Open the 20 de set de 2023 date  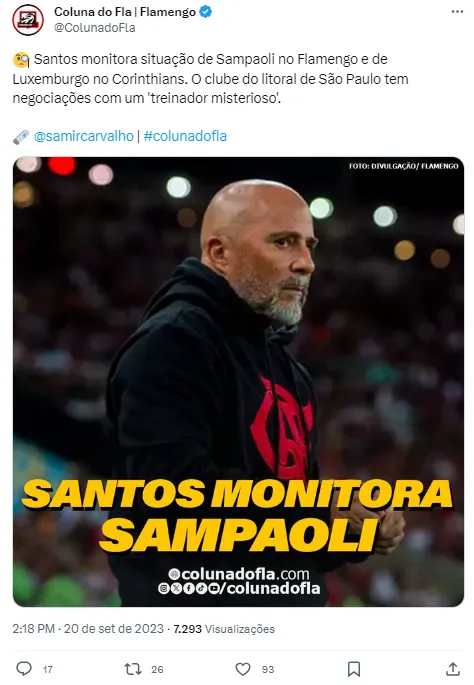(x=114, y=629)
